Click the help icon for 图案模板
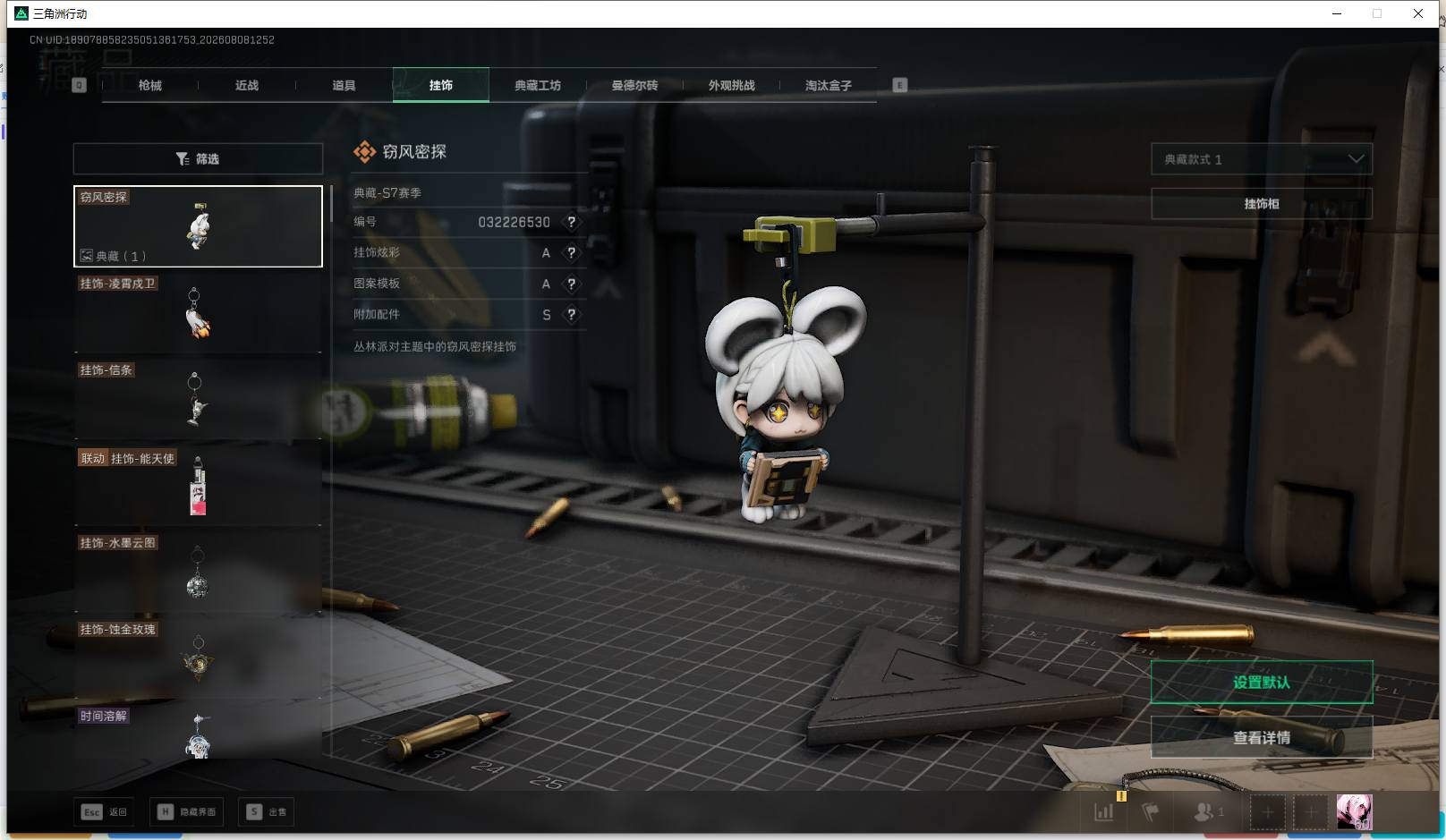 click(571, 284)
